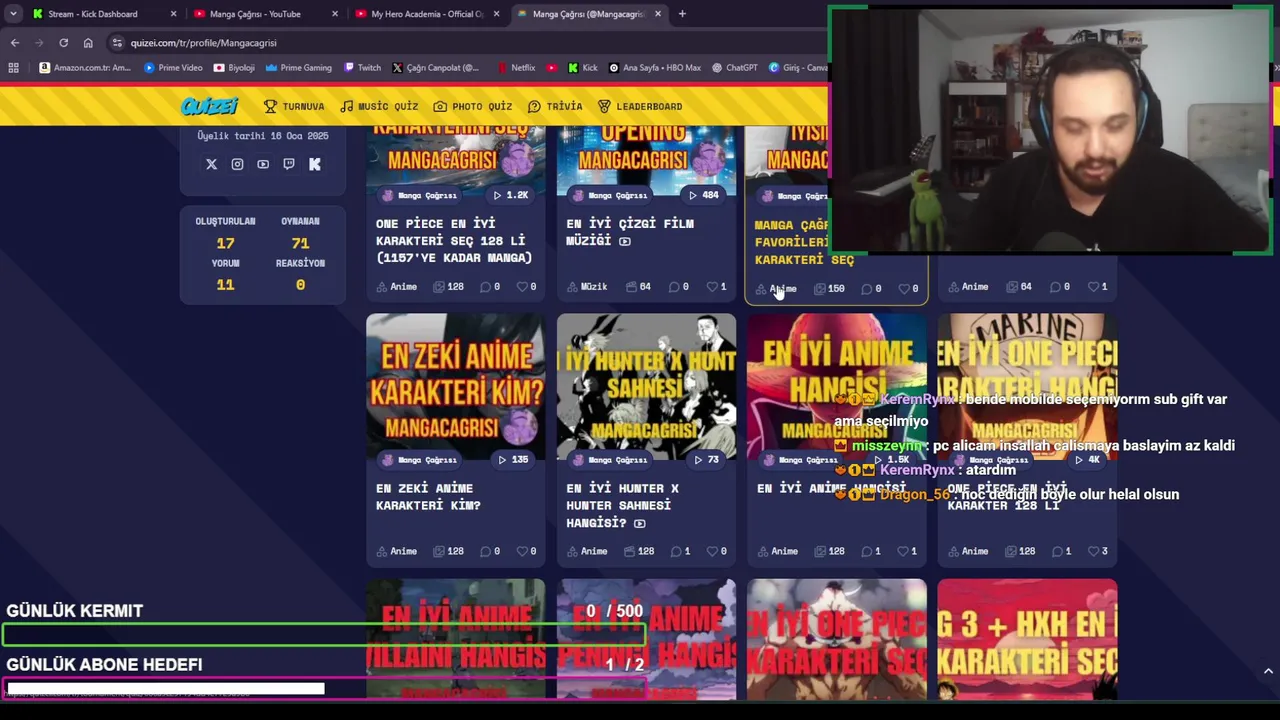Viewport: 1280px width, 720px height.
Task: Click Manga Çağrısı author chip on Hunter quiz
Action: (x=610, y=460)
